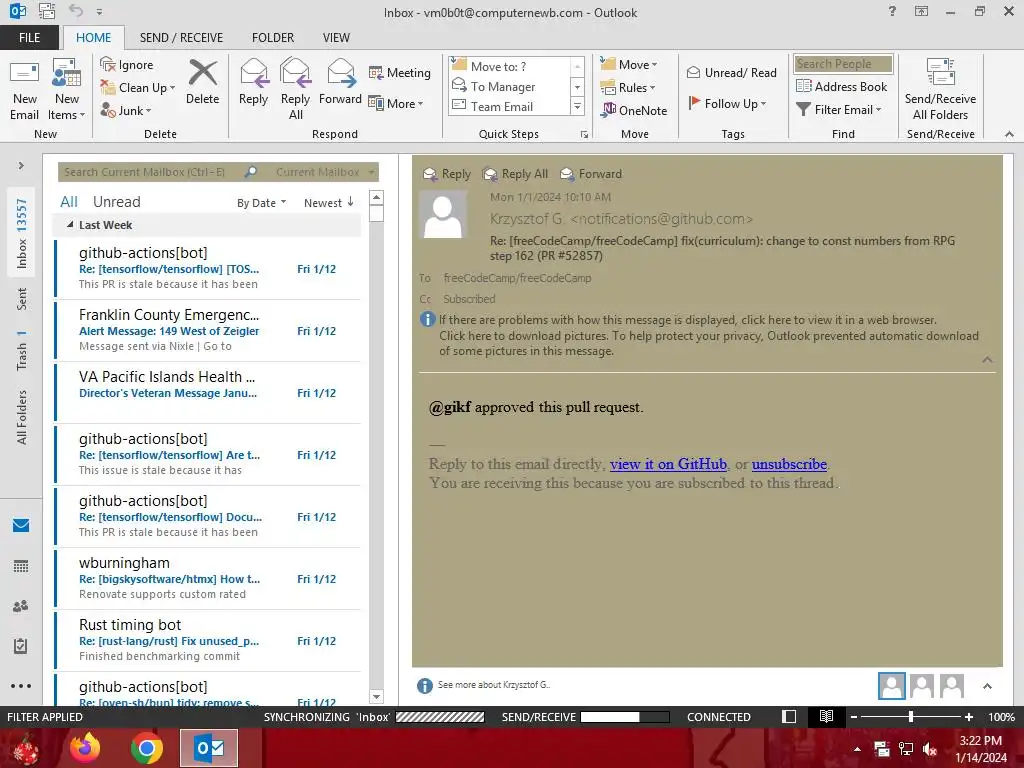
Task: Open the Address Book
Action: (842, 86)
